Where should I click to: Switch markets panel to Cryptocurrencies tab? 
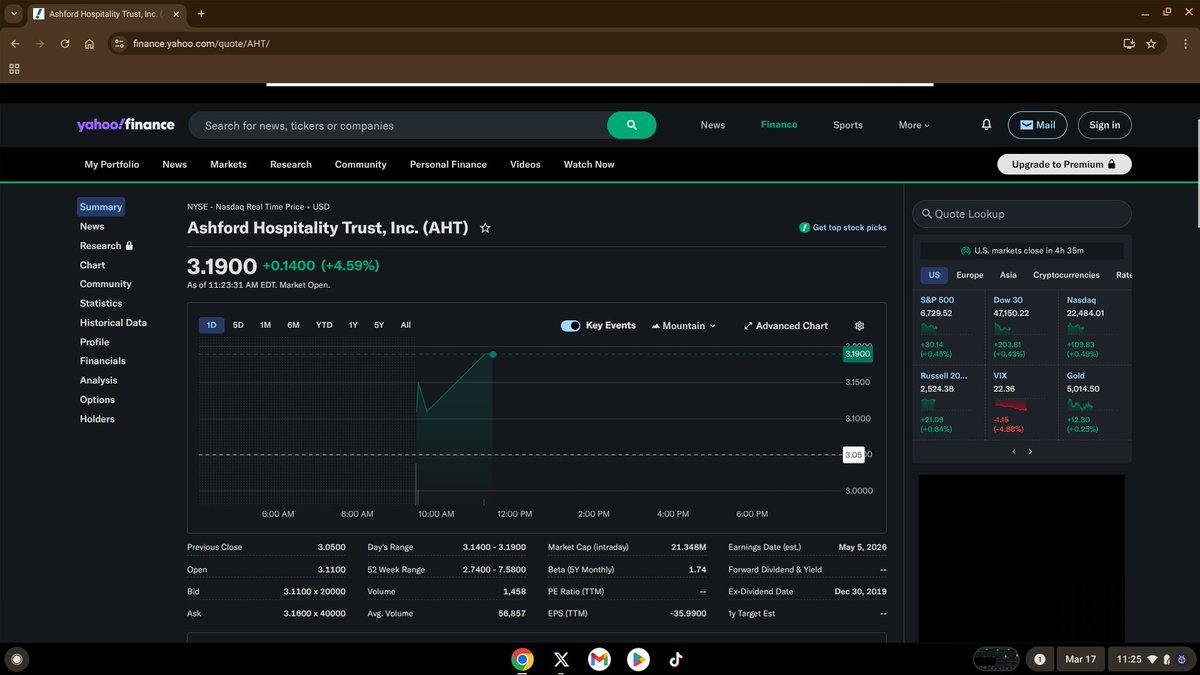(1066, 275)
